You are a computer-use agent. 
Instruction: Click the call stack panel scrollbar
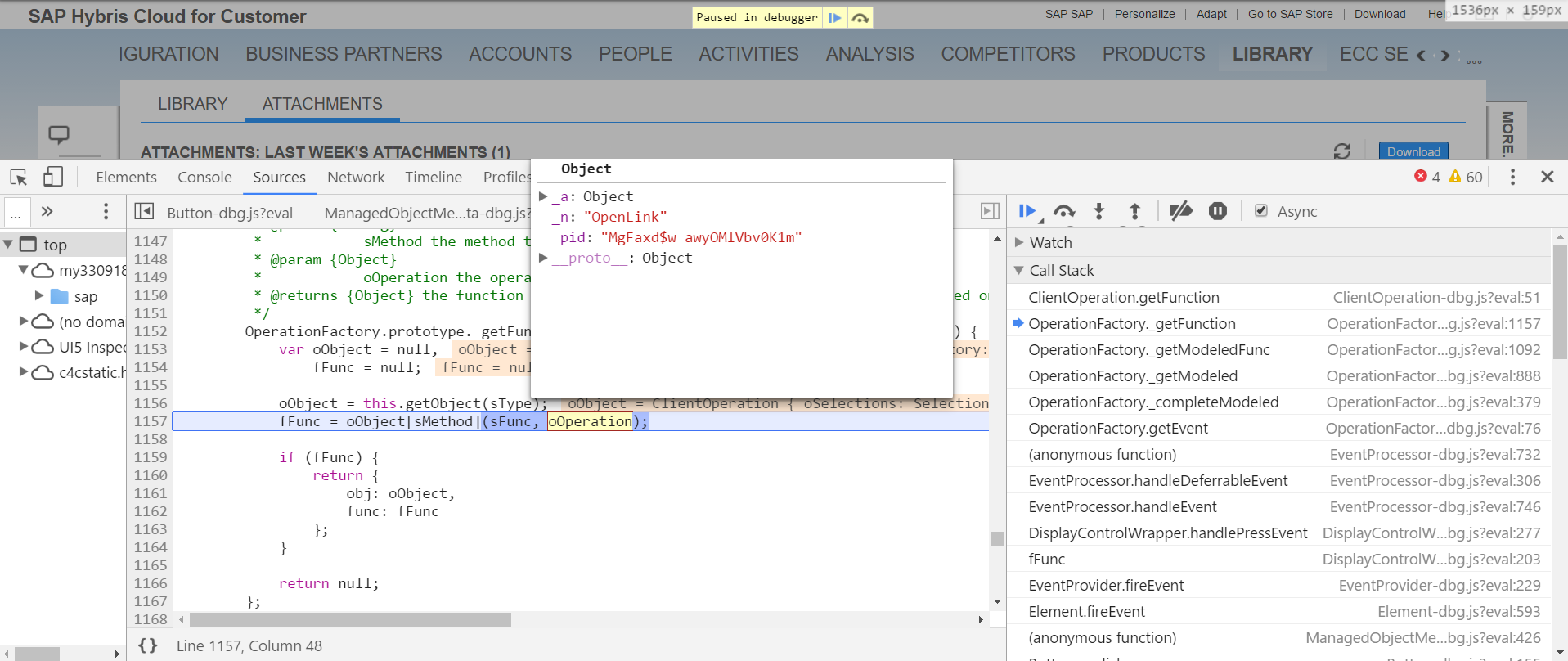[1560, 302]
